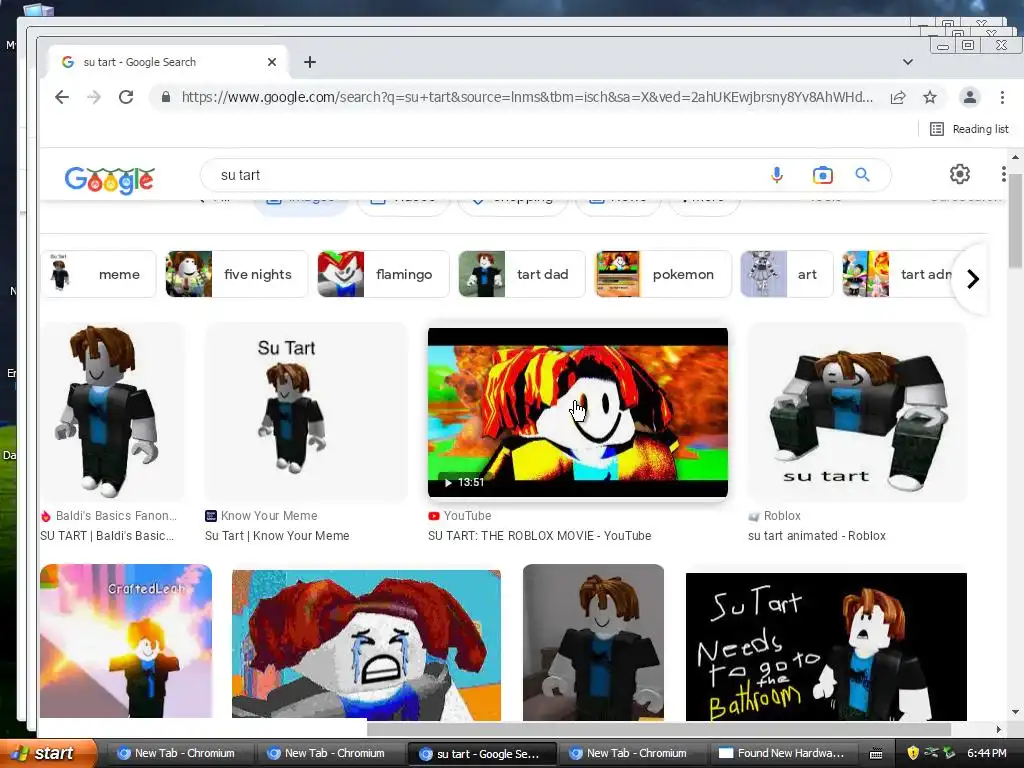The width and height of the screenshot is (1024, 768).
Task: Show more filter chips with right arrow
Action: 972,279
